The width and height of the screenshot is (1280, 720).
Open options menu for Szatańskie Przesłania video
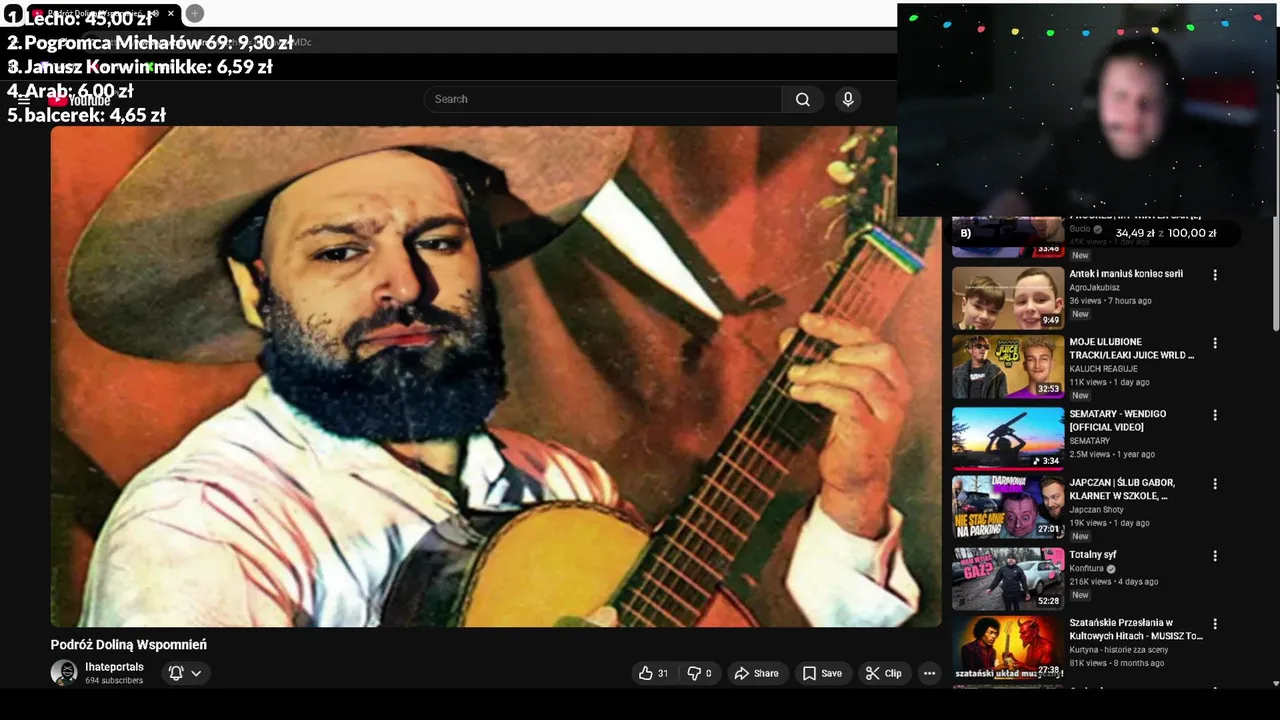[1215, 624]
